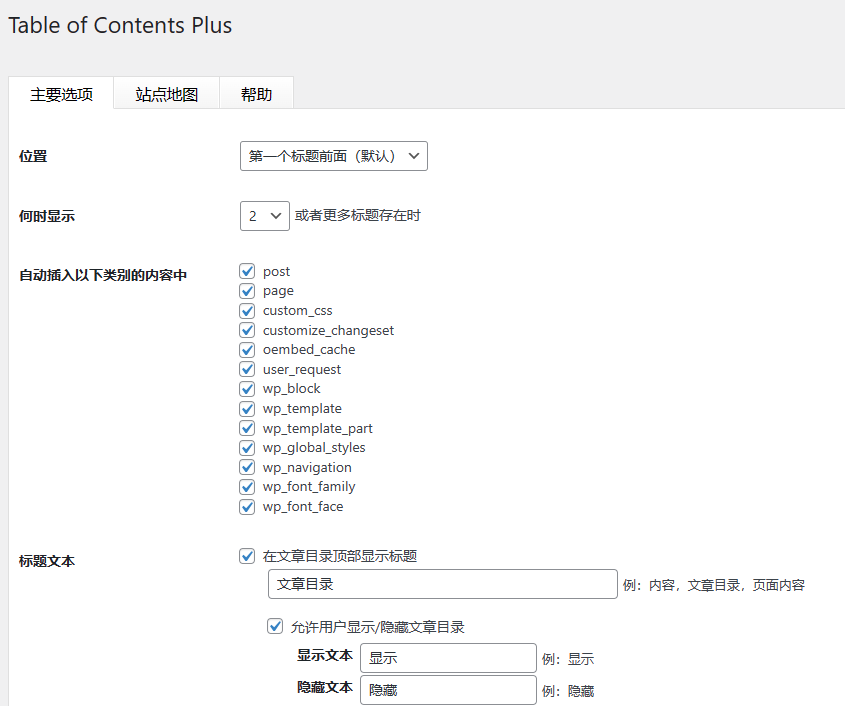Toggle the custom_css checkbox

[247, 311]
